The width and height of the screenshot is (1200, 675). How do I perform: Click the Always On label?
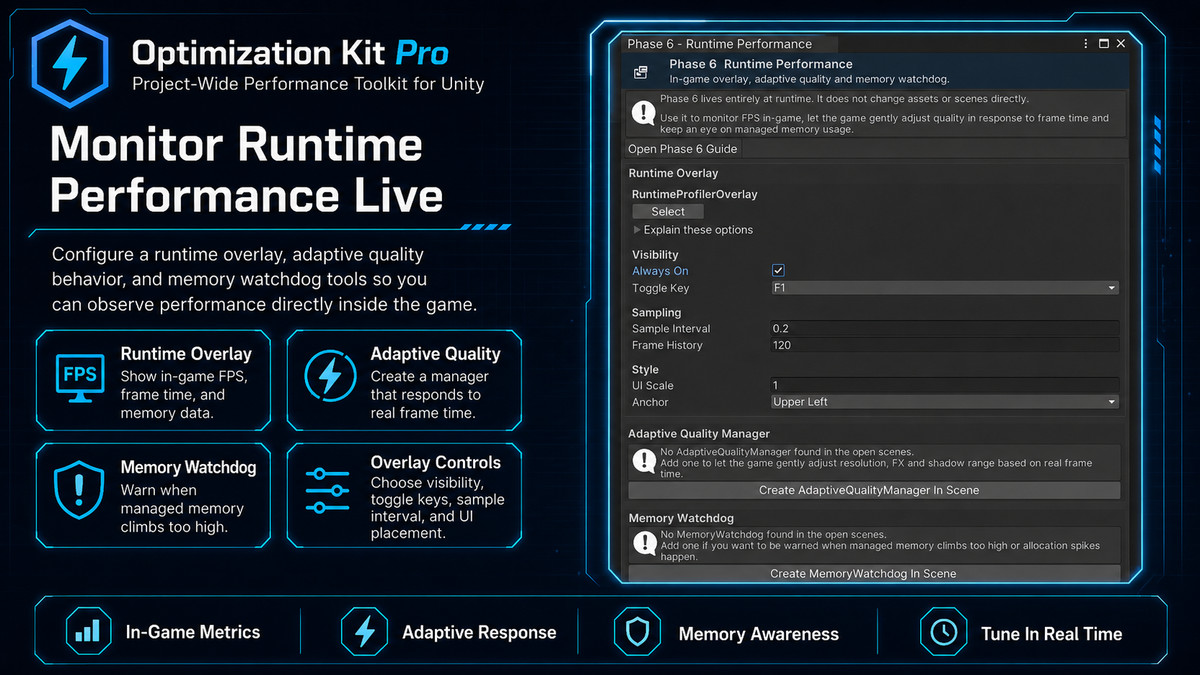[660, 271]
